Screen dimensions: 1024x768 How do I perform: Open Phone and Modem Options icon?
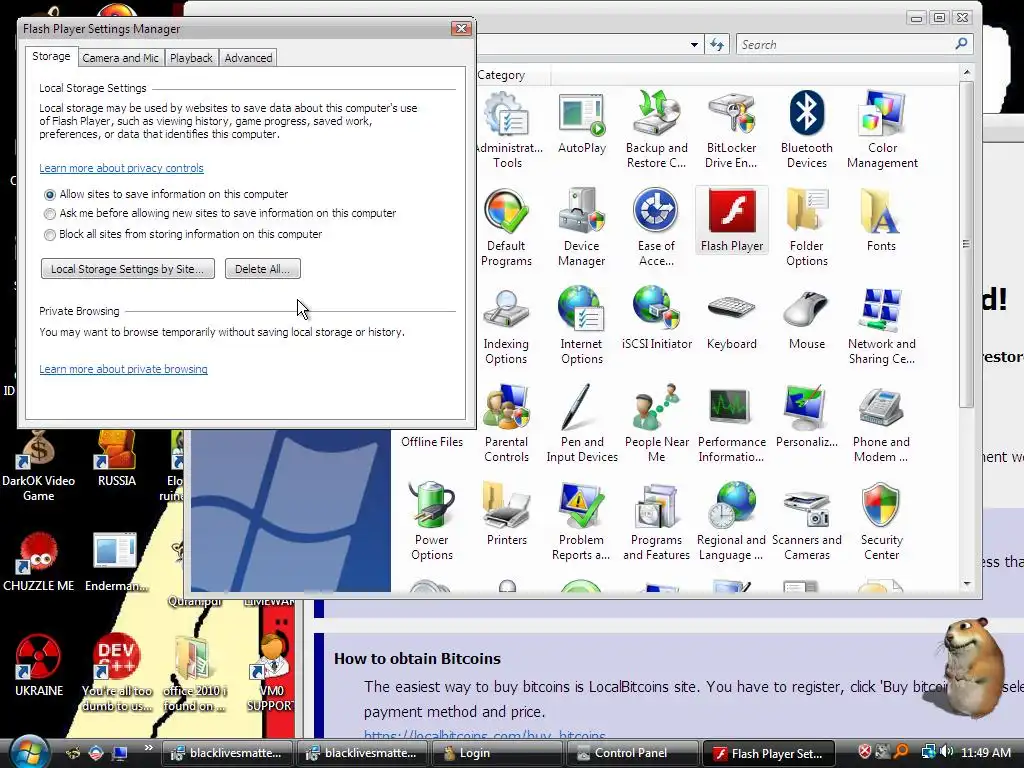881,423
